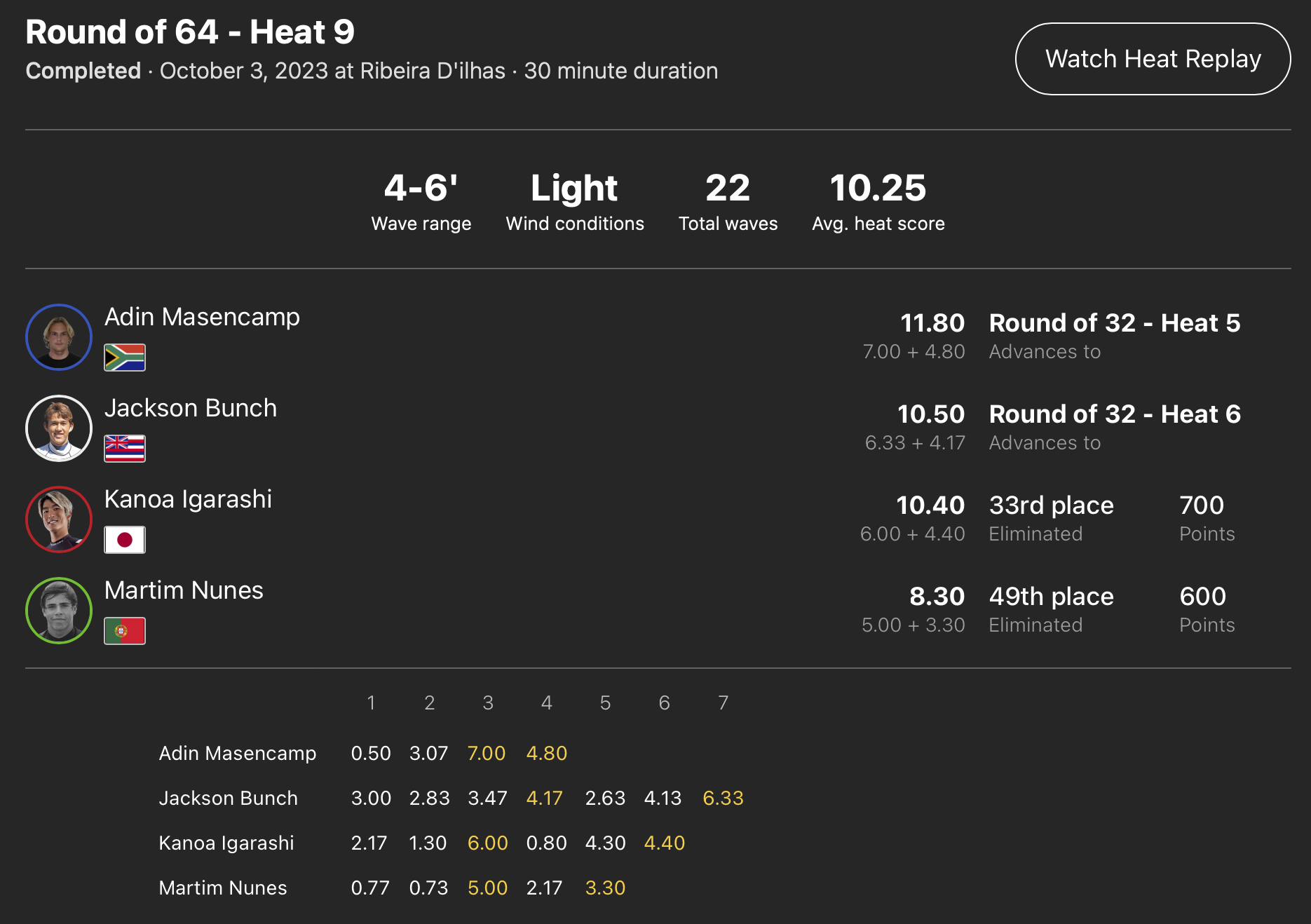This screenshot has height=924, width=1311.
Task: Click the Portugal flag icon
Action: (125, 631)
